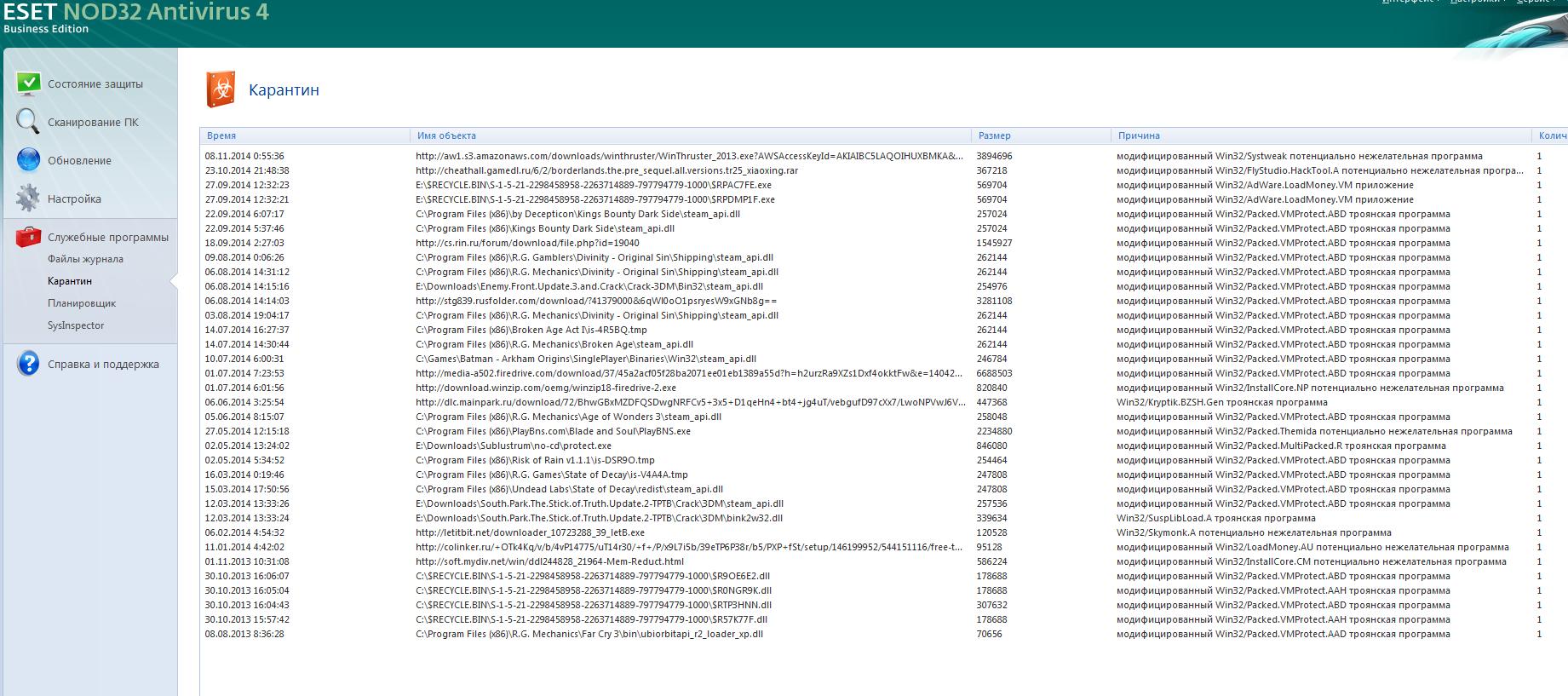The image size is (1568, 696).
Task: Click the globe Update icon
Action: [x=28, y=160]
